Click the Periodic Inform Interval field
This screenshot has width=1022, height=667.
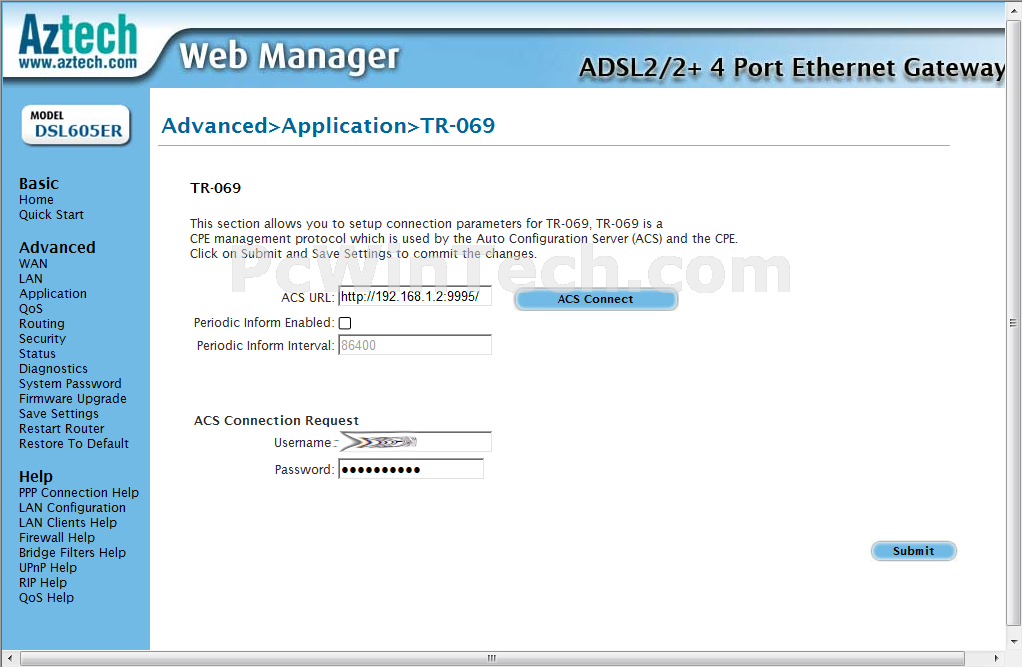click(x=415, y=345)
